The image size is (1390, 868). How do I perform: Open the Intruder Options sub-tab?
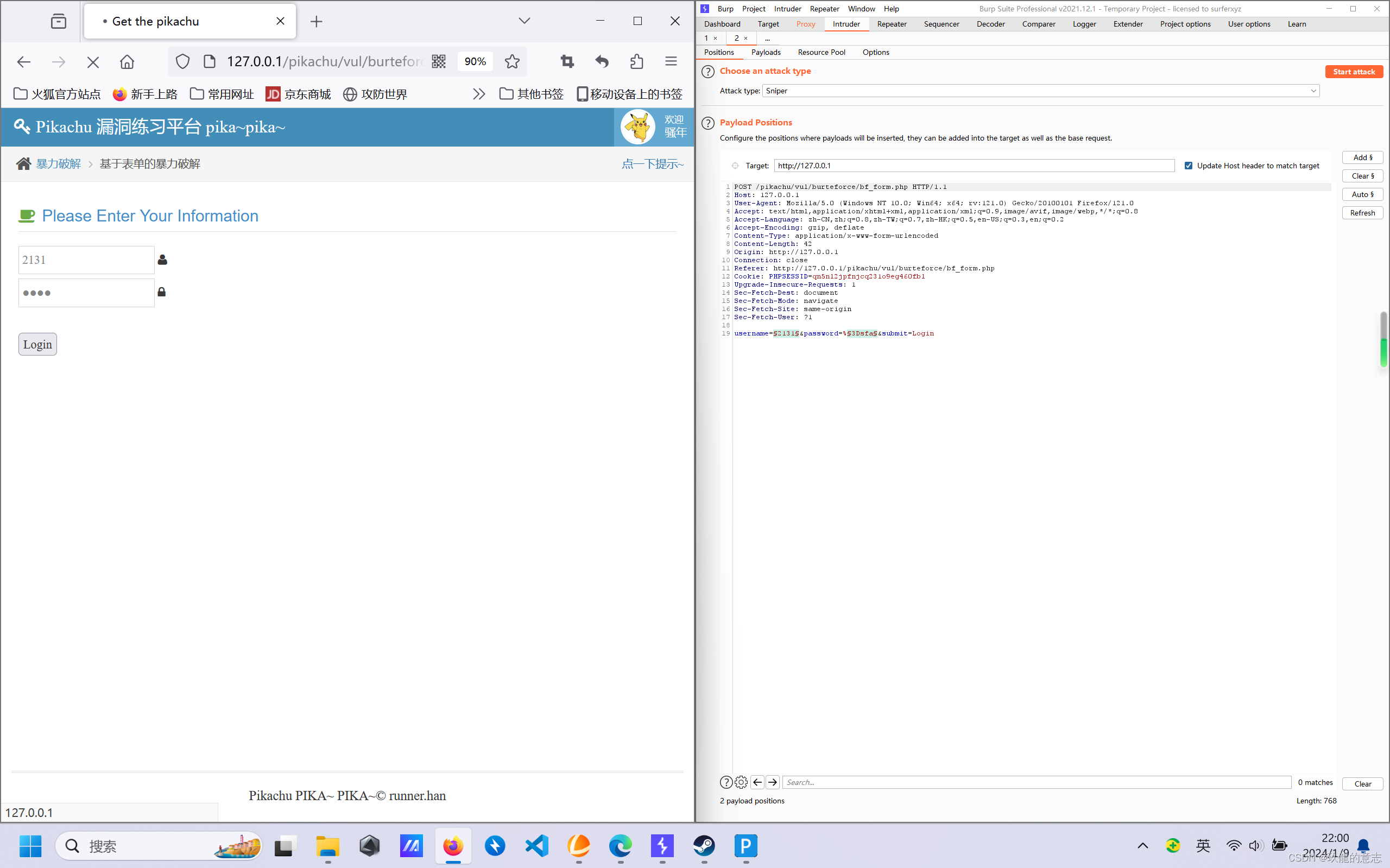click(x=876, y=52)
